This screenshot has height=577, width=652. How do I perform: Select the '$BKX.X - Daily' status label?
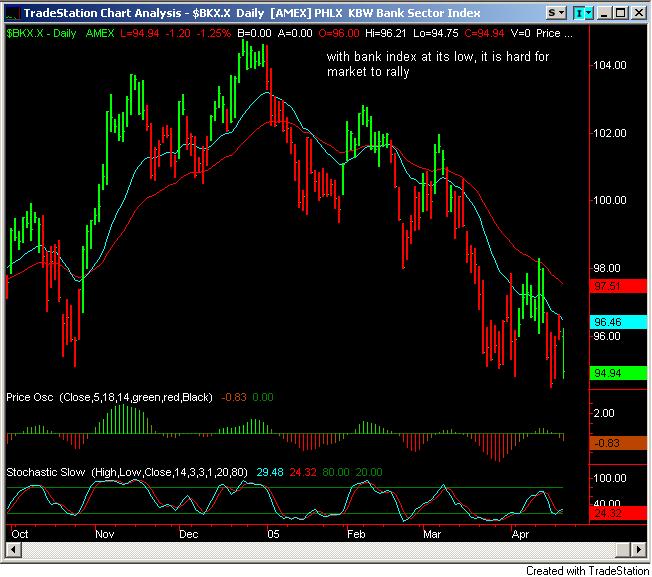41,33
